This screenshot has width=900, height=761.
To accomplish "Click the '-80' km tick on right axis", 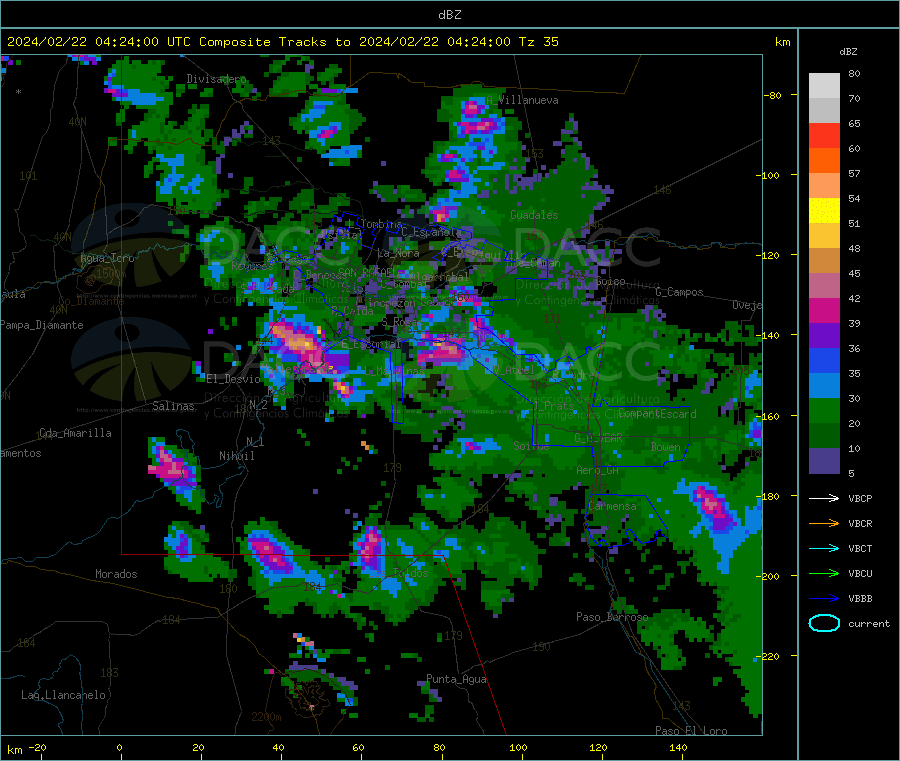I will pos(772,95).
